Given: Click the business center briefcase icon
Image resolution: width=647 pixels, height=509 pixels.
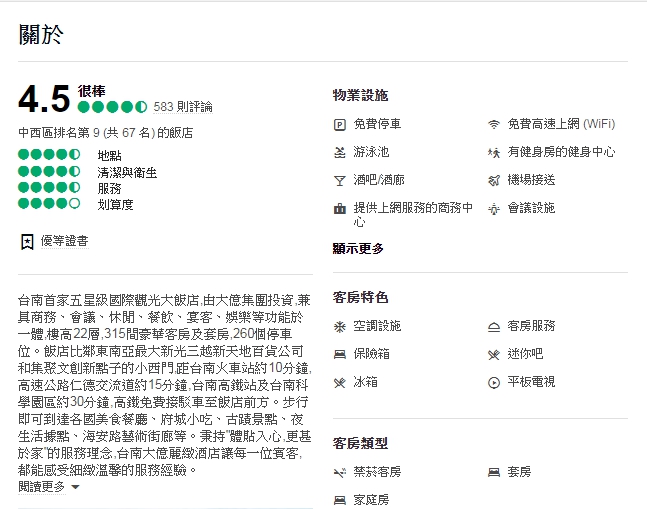Looking at the screenshot, I should click(339, 208).
